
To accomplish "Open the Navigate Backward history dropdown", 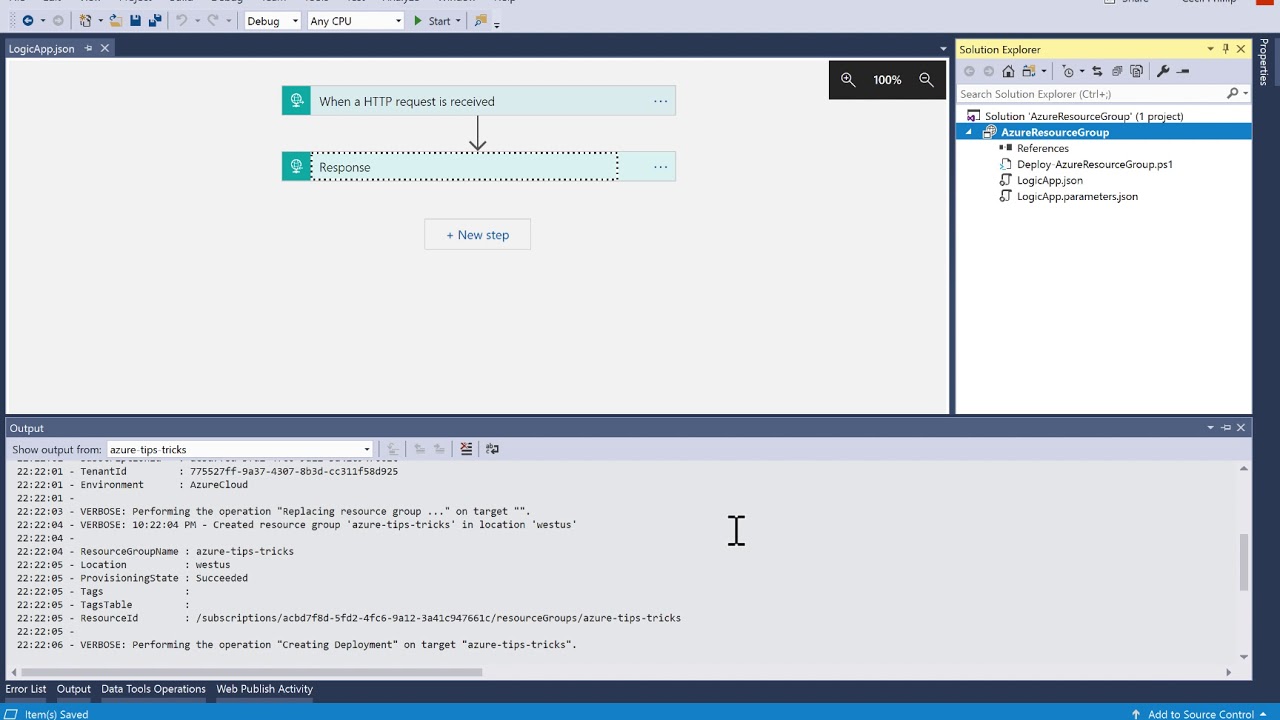I will pyautogui.click(x=41, y=21).
